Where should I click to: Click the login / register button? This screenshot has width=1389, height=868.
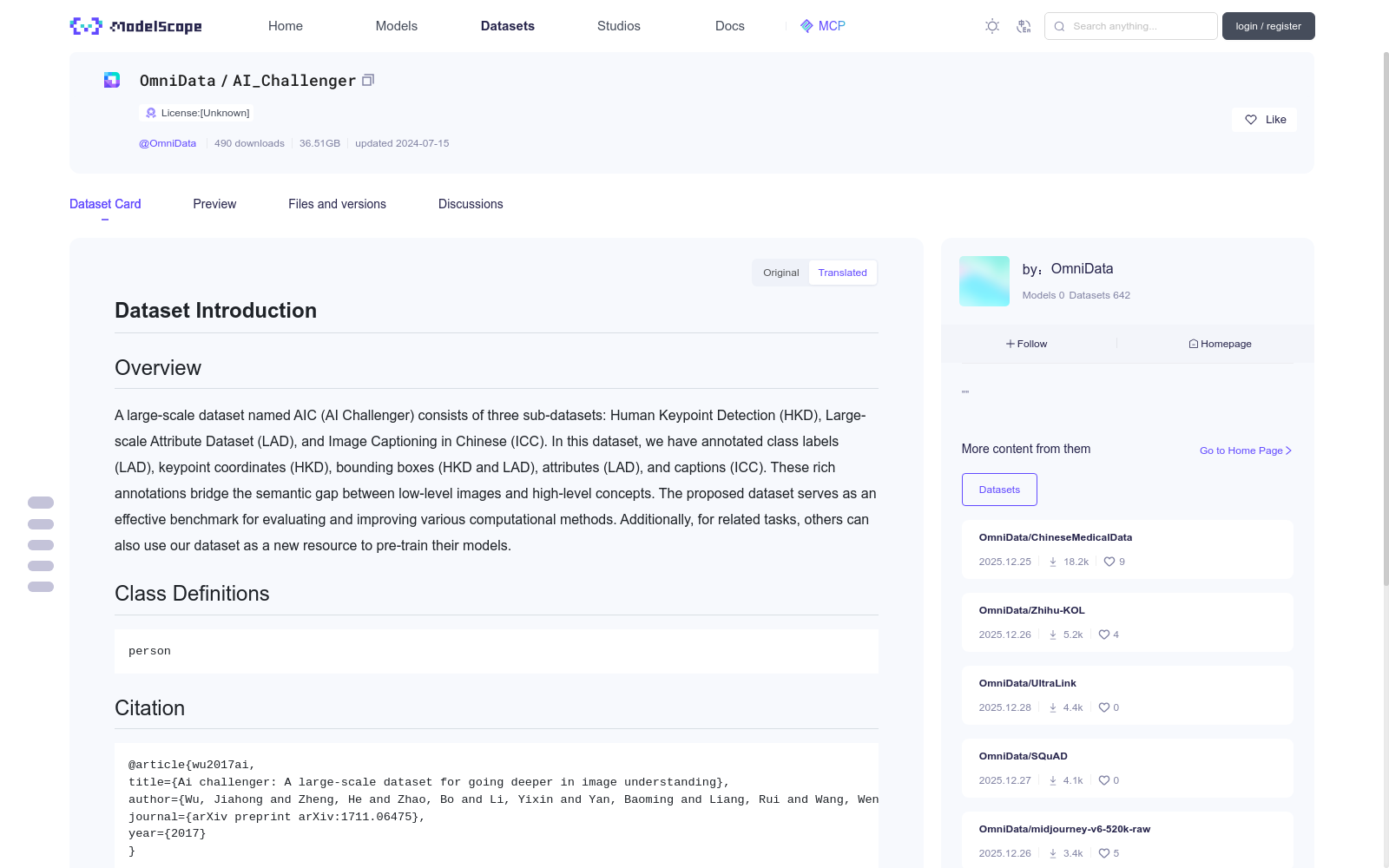(1268, 26)
